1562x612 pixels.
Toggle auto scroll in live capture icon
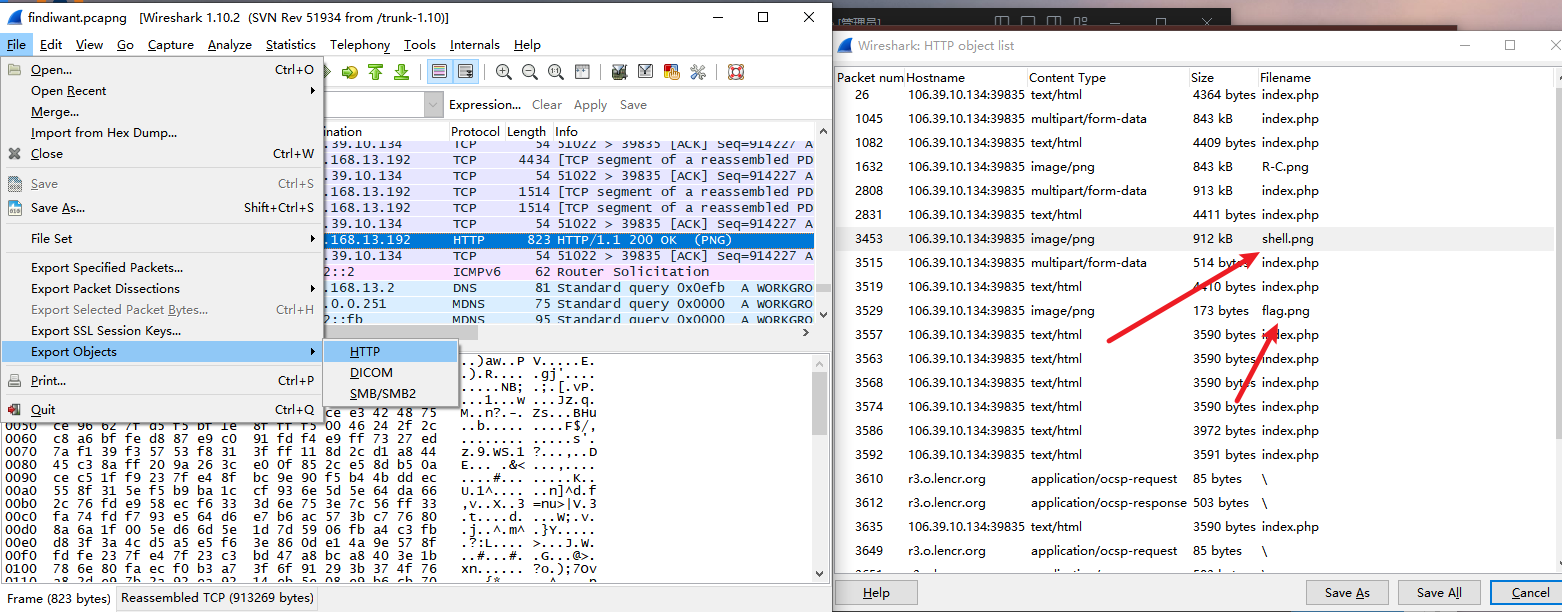(x=466, y=72)
